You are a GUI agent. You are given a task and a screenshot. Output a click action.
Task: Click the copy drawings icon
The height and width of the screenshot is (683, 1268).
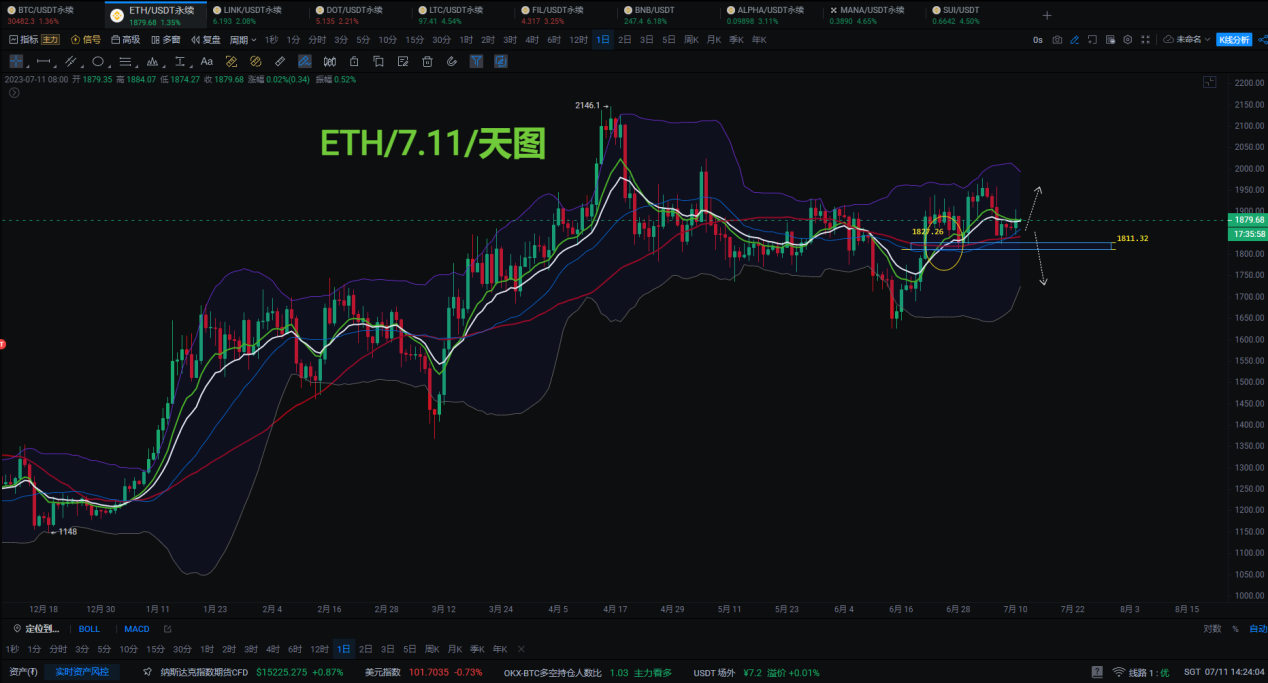[378, 61]
